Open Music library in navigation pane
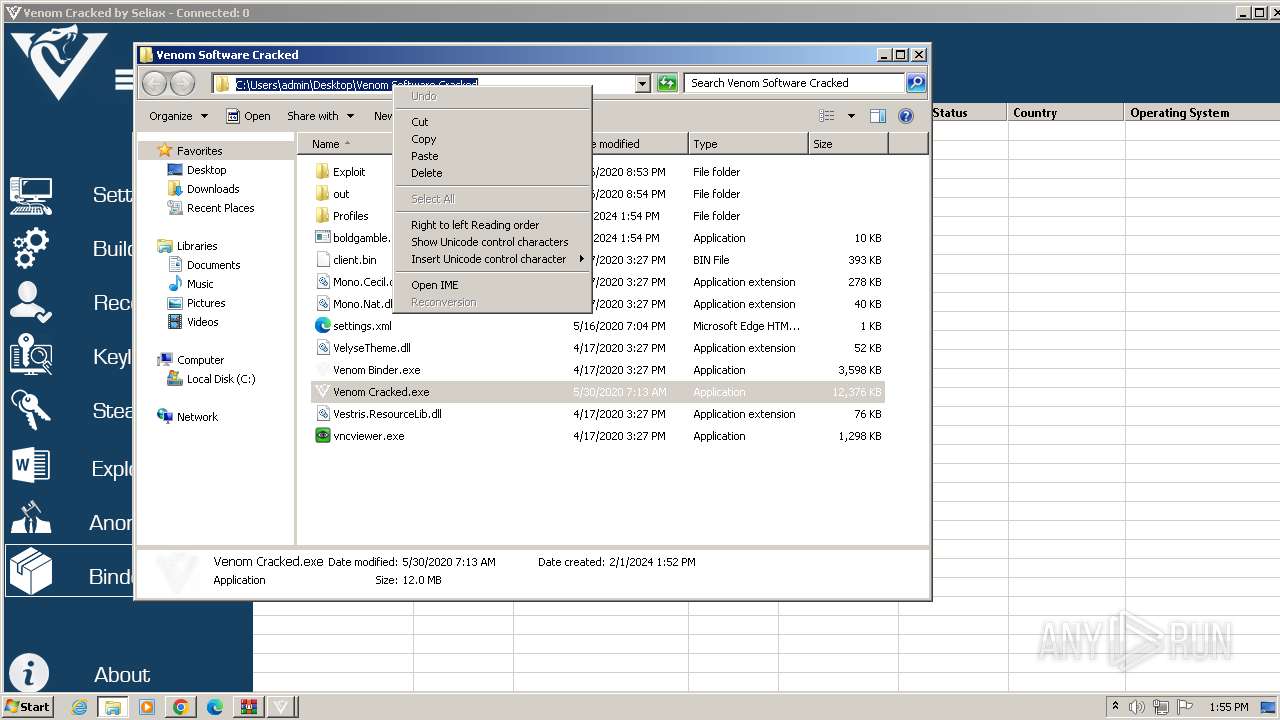 [200, 284]
